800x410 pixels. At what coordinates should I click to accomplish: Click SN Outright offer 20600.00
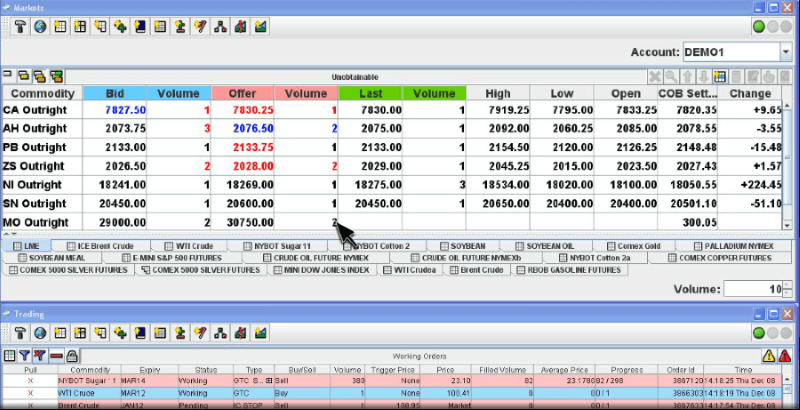(249, 203)
